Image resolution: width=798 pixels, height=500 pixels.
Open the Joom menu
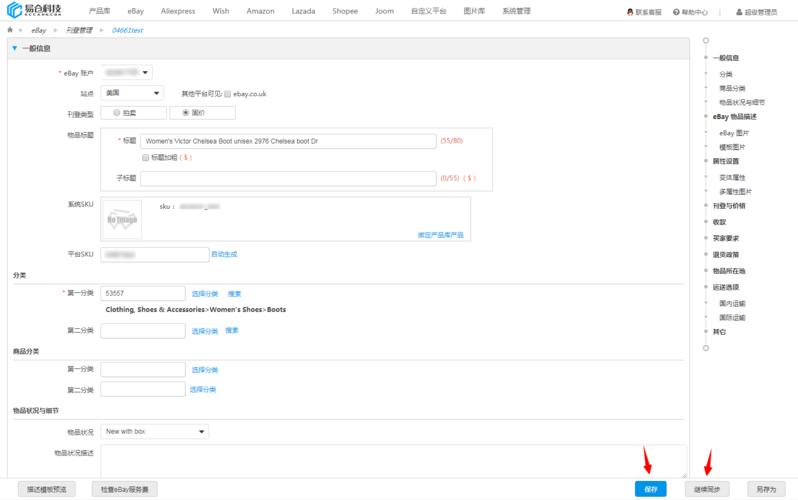point(384,11)
